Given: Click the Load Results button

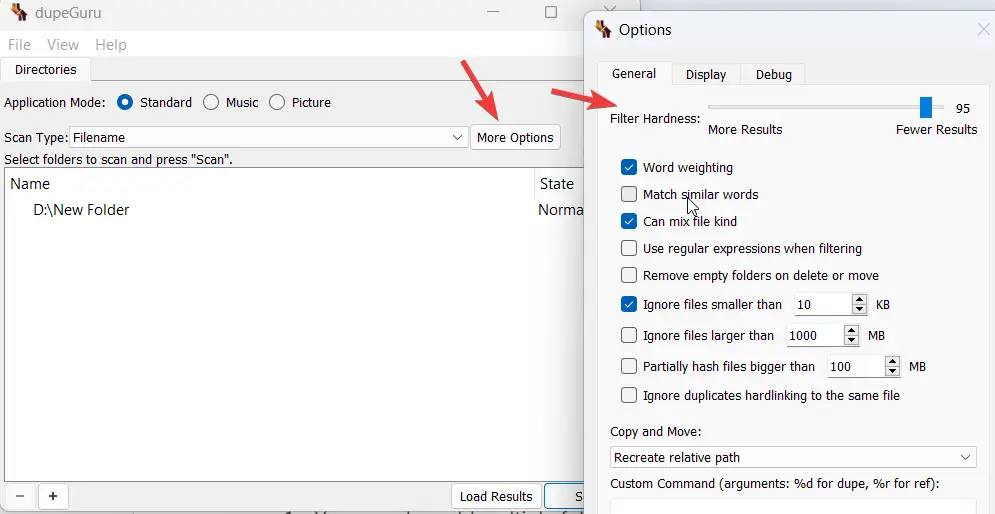Looking at the screenshot, I should pos(496,496).
